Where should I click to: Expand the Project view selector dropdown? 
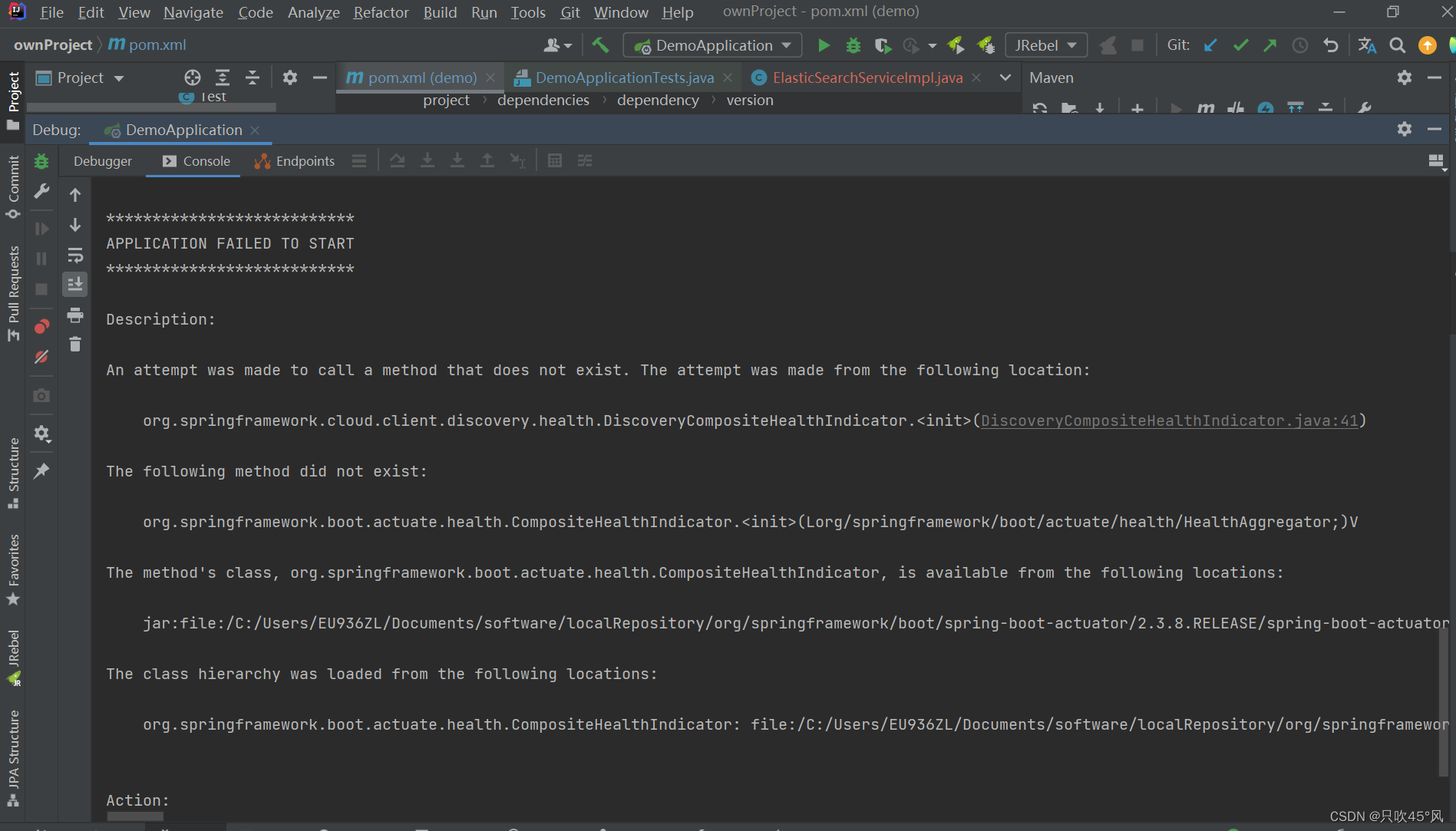119,78
